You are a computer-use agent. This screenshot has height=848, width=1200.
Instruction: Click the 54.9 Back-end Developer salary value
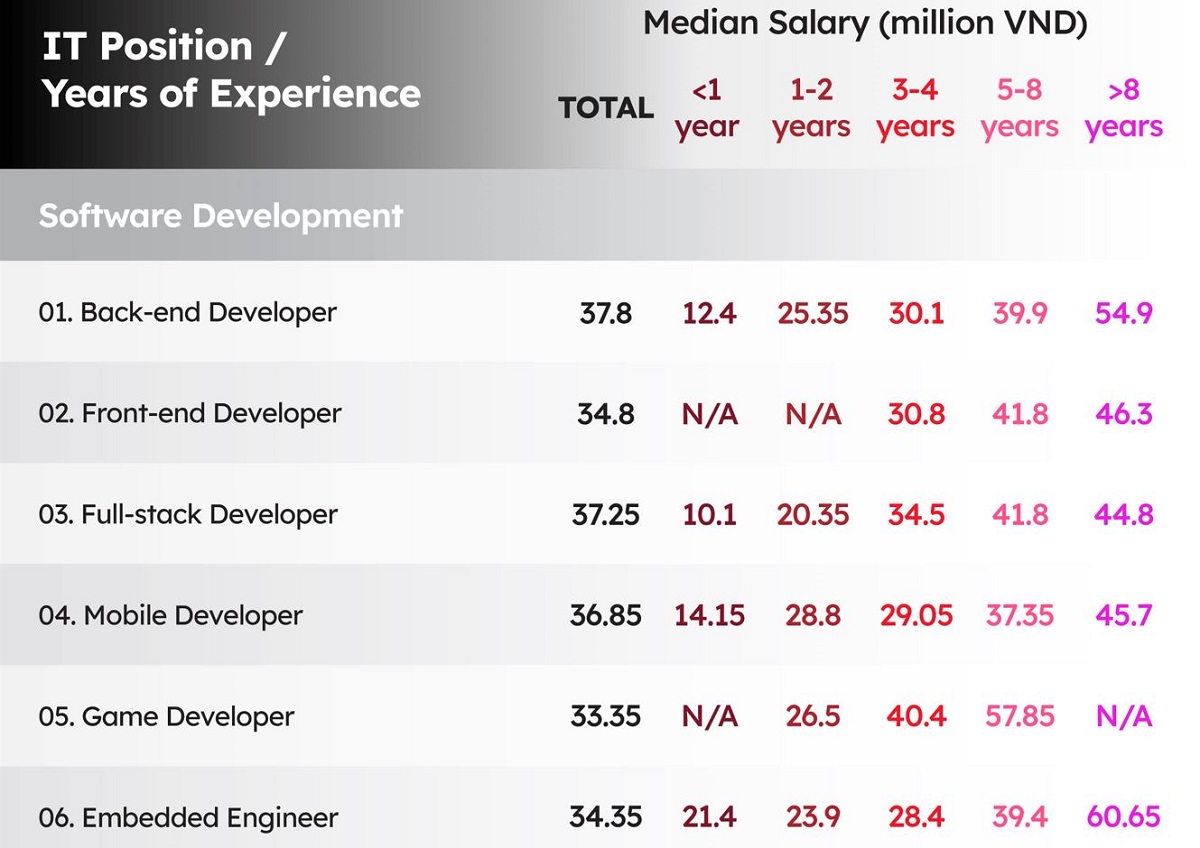(x=1124, y=313)
